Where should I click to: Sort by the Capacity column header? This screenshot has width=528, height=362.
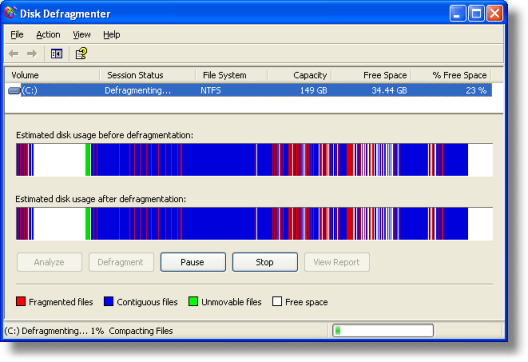click(x=300, y=75)
